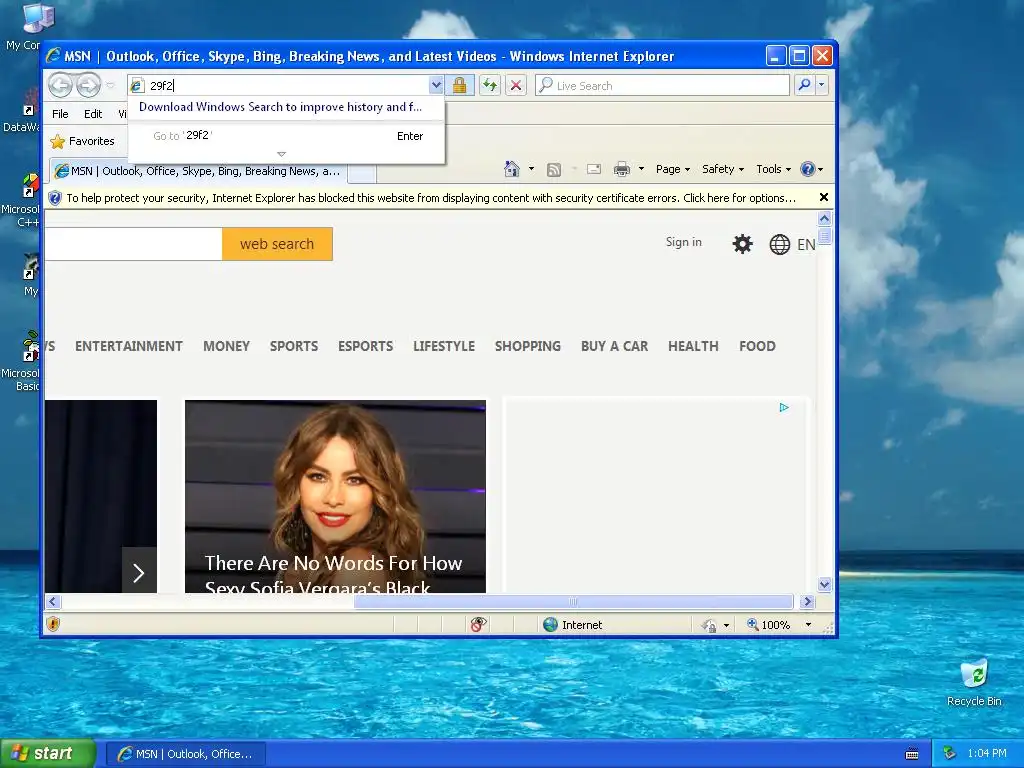1024x768 pixels.
Task: Click the status bar security shield icon
Action: 53,624
